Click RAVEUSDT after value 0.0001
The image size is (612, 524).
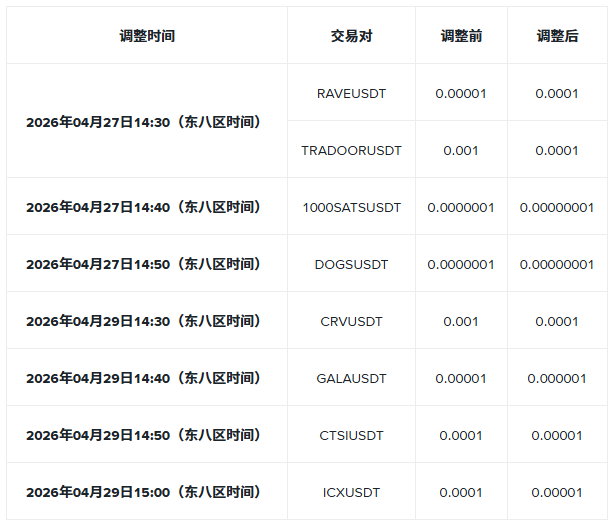557,94
